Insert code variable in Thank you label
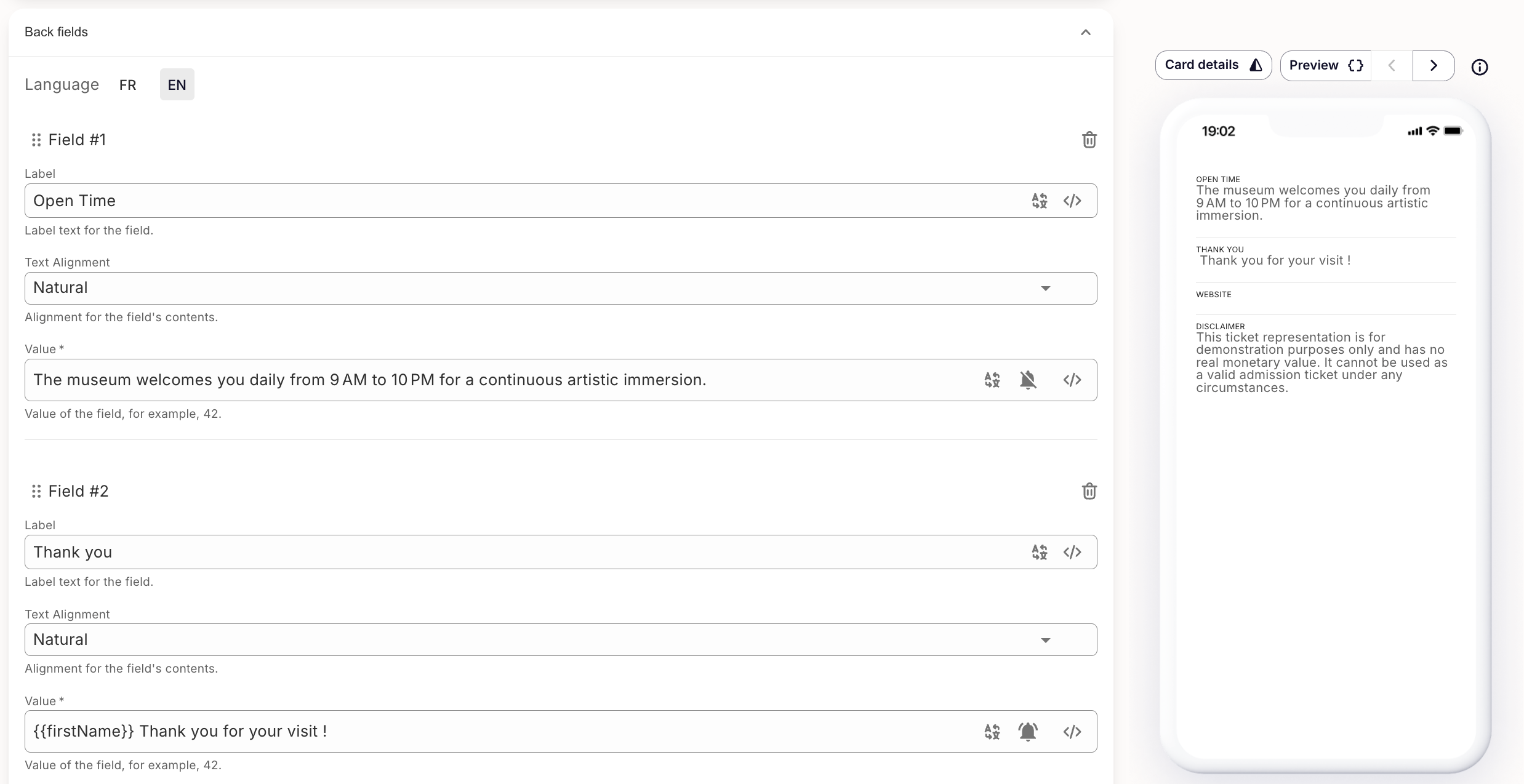The image size is (1524, 784). tap(1072, 552)
